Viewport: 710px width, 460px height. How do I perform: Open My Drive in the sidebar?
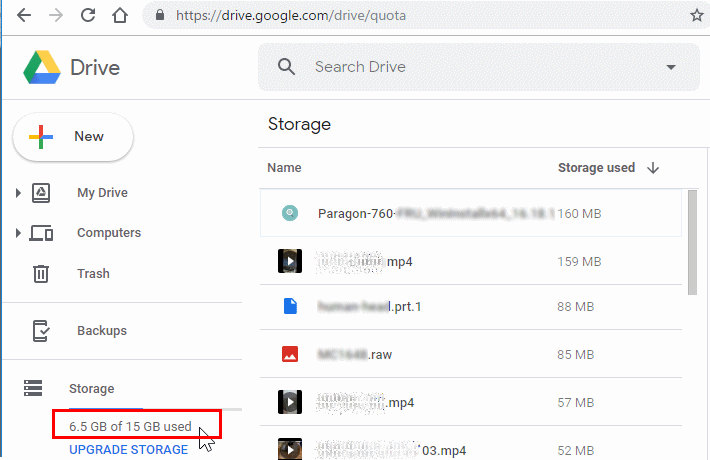(102, 193)
